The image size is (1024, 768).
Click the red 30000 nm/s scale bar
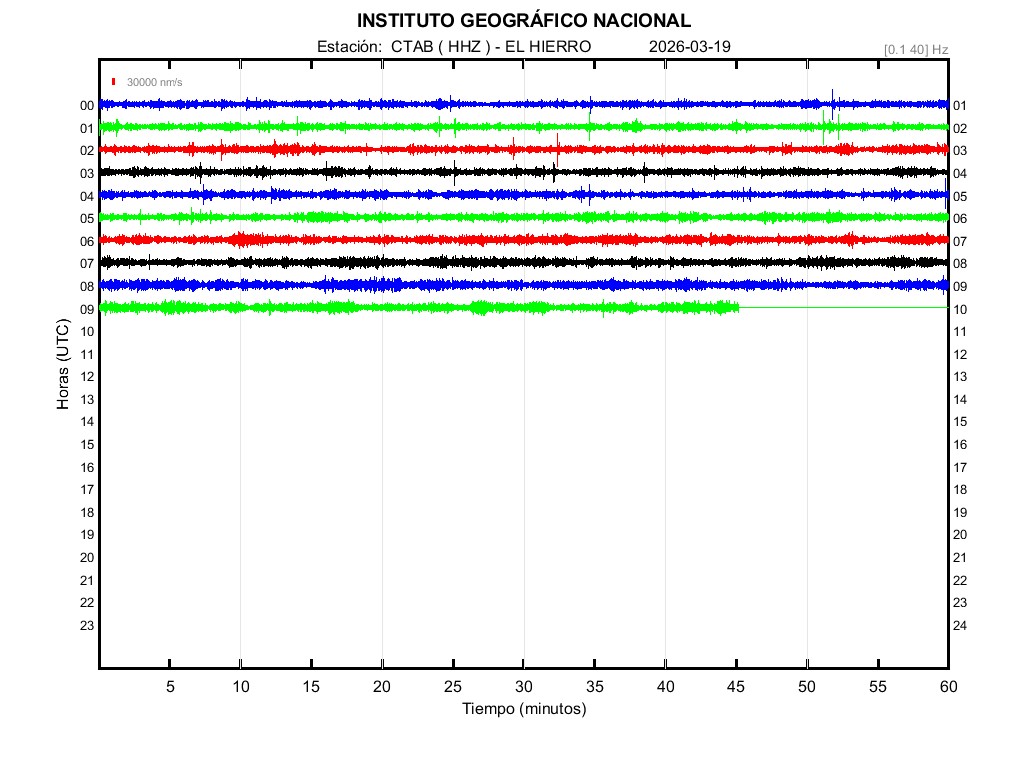pos(115,82)
